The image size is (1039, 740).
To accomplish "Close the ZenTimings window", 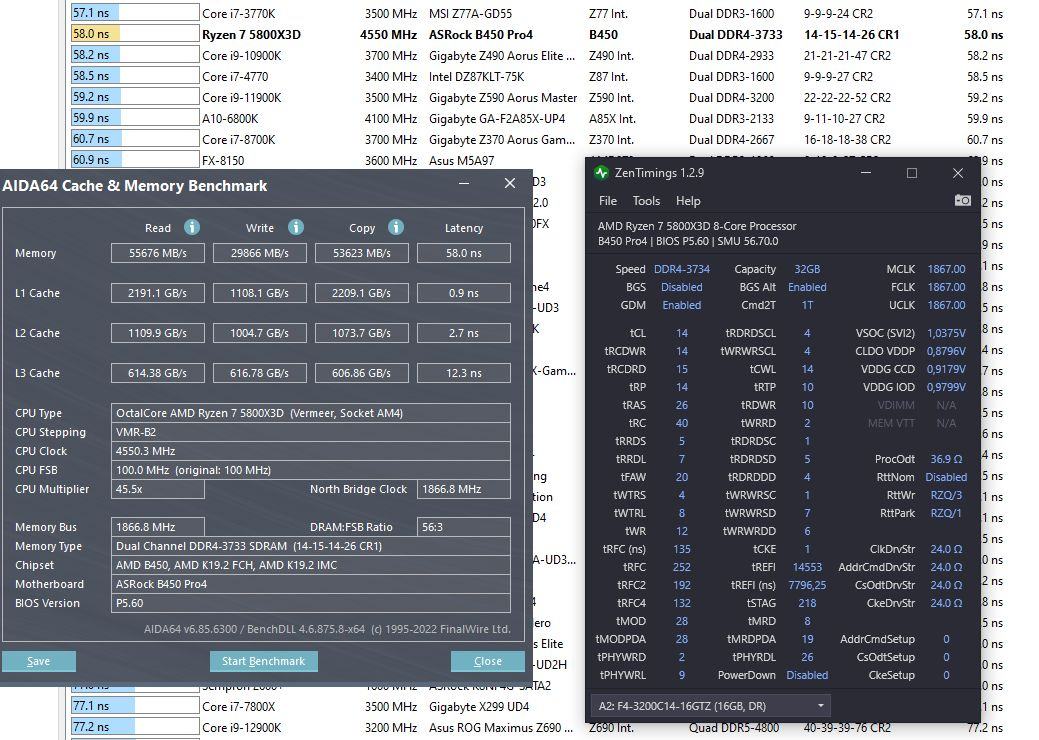I will [957, 173].
